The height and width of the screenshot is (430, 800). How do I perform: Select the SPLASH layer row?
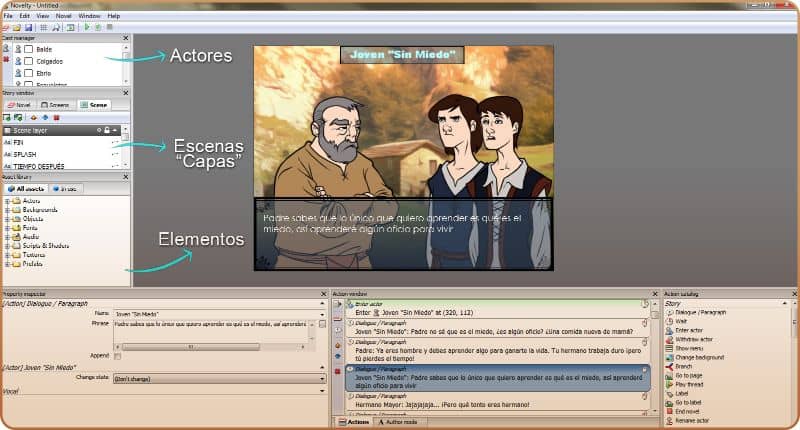coord(61,154)
